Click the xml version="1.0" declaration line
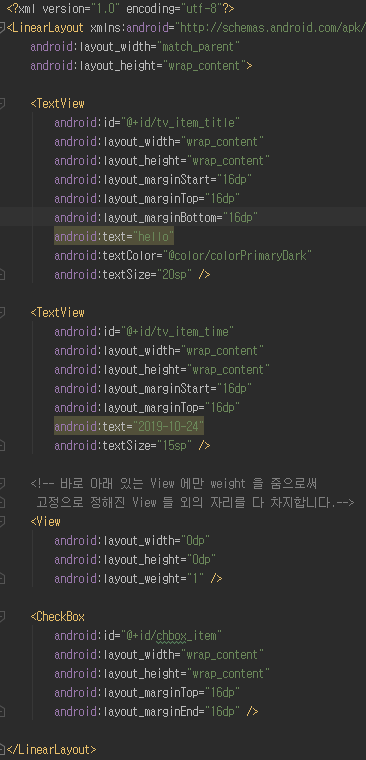Viewport: 366px width, 760px height. [x=120, y=9]
